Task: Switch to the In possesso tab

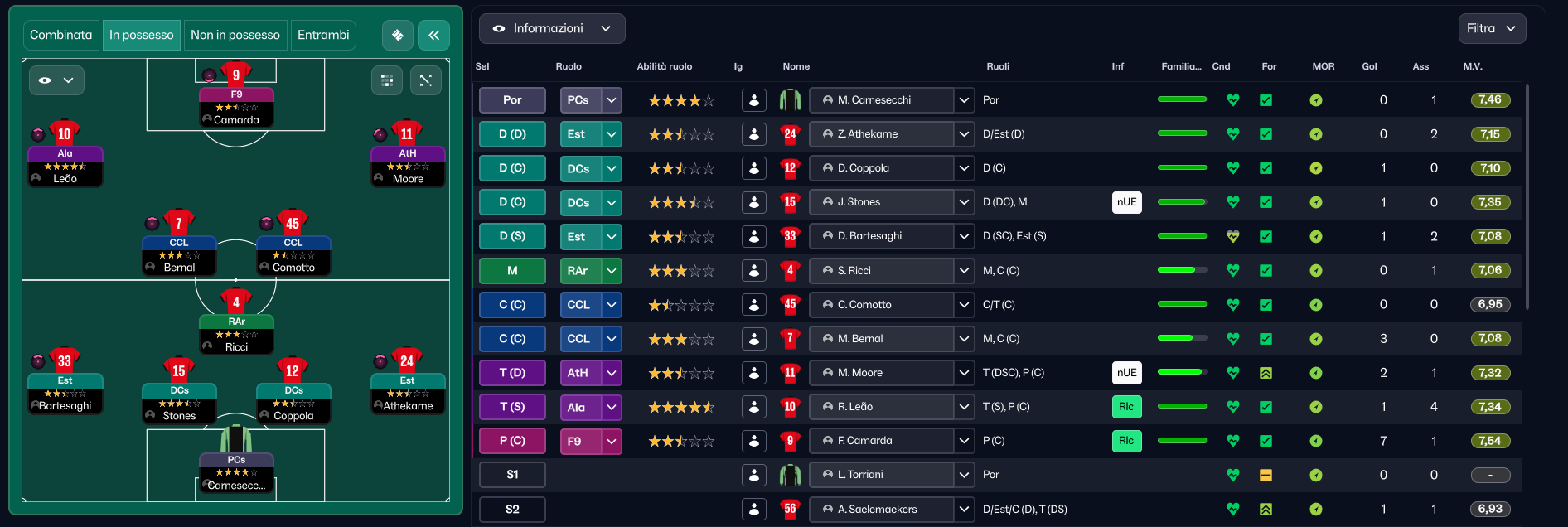Action: (142, 35)
